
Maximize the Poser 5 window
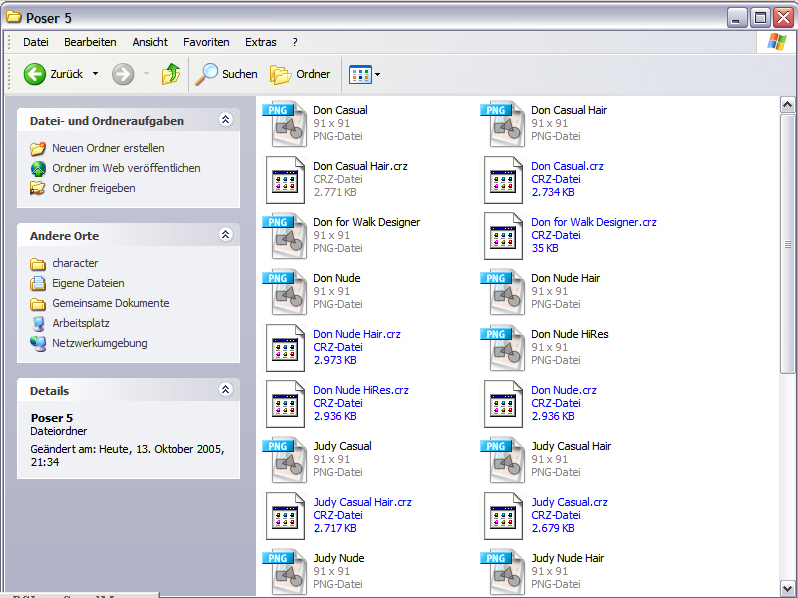[760, 18]
